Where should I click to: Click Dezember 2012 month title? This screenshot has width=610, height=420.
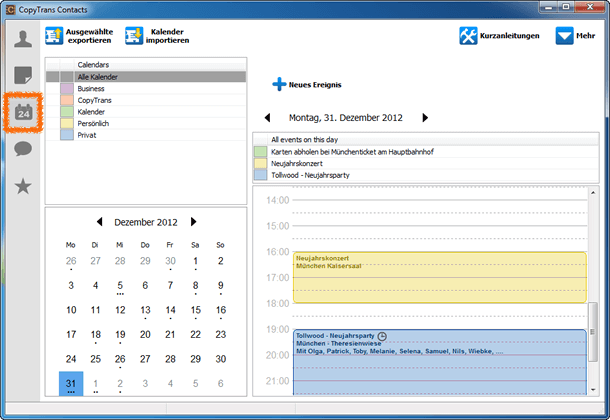click(x=146, y=222)
